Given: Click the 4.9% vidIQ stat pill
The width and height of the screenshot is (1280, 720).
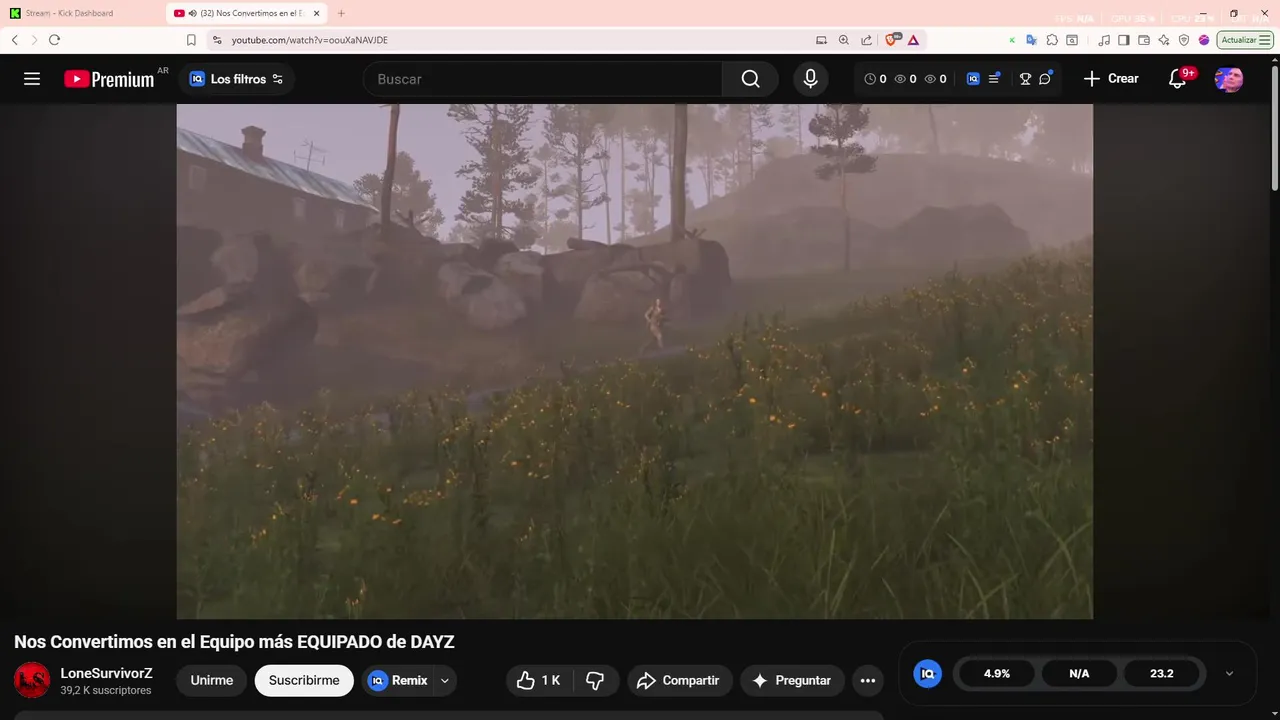Looking at the screenshot, I should click(997, 673).
